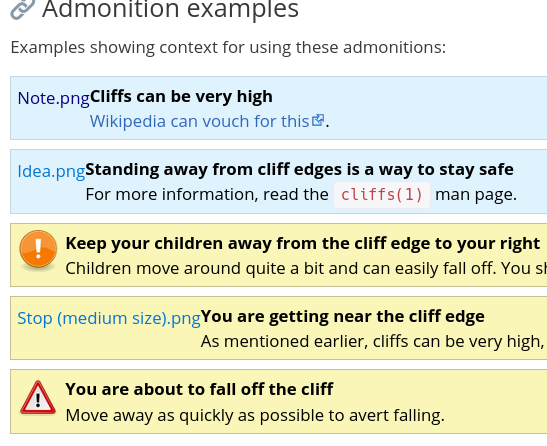Click the red triangle warning icon
The height and width of the screenshot is (446, 547).
pos(38,397)
